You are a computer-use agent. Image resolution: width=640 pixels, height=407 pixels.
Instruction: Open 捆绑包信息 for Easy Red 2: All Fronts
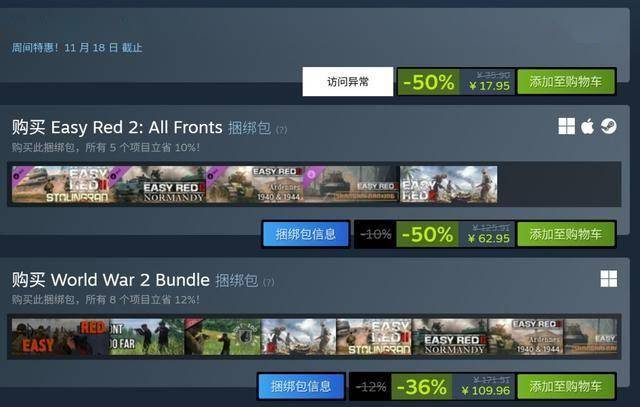(306, 234)
